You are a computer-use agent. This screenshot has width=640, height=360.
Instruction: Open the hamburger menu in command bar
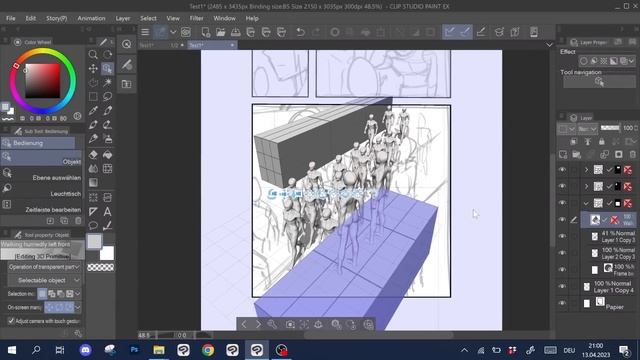(x=145, y=32)
